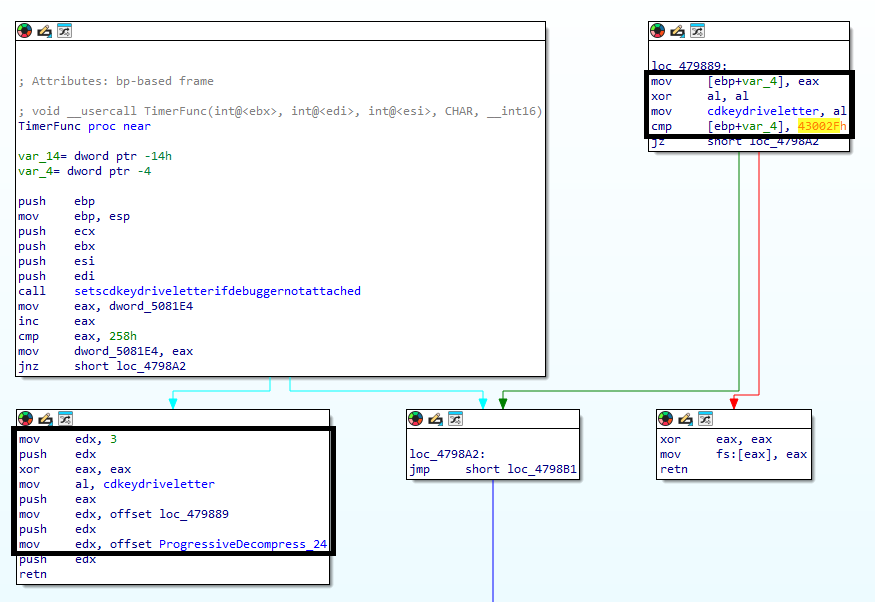Screen dimensions: 875x602
Task: Click the 'TimerFunc proc near' line
Action: click(x=84, y=126)
